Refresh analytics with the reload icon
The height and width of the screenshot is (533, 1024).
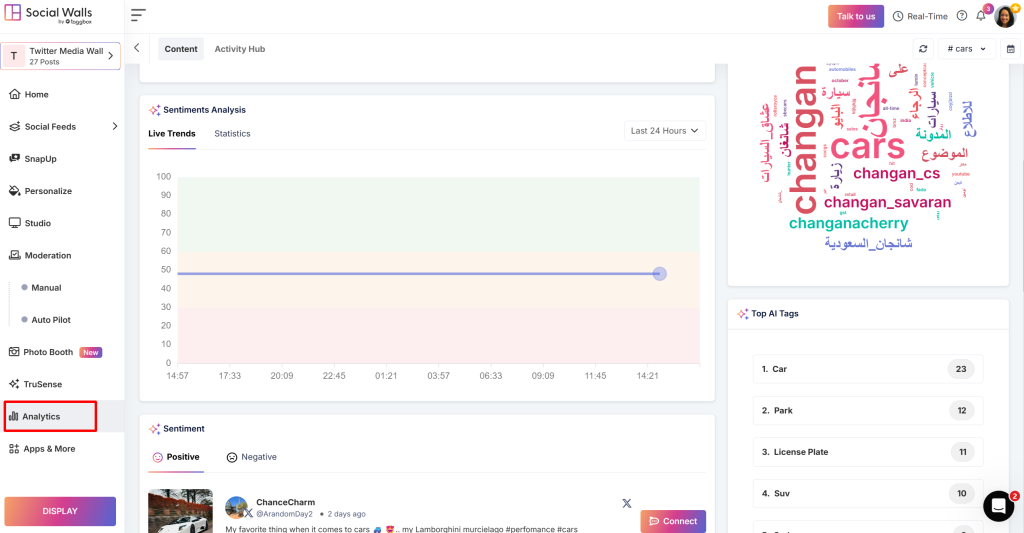pyautogui.click(x=923, y=49)
